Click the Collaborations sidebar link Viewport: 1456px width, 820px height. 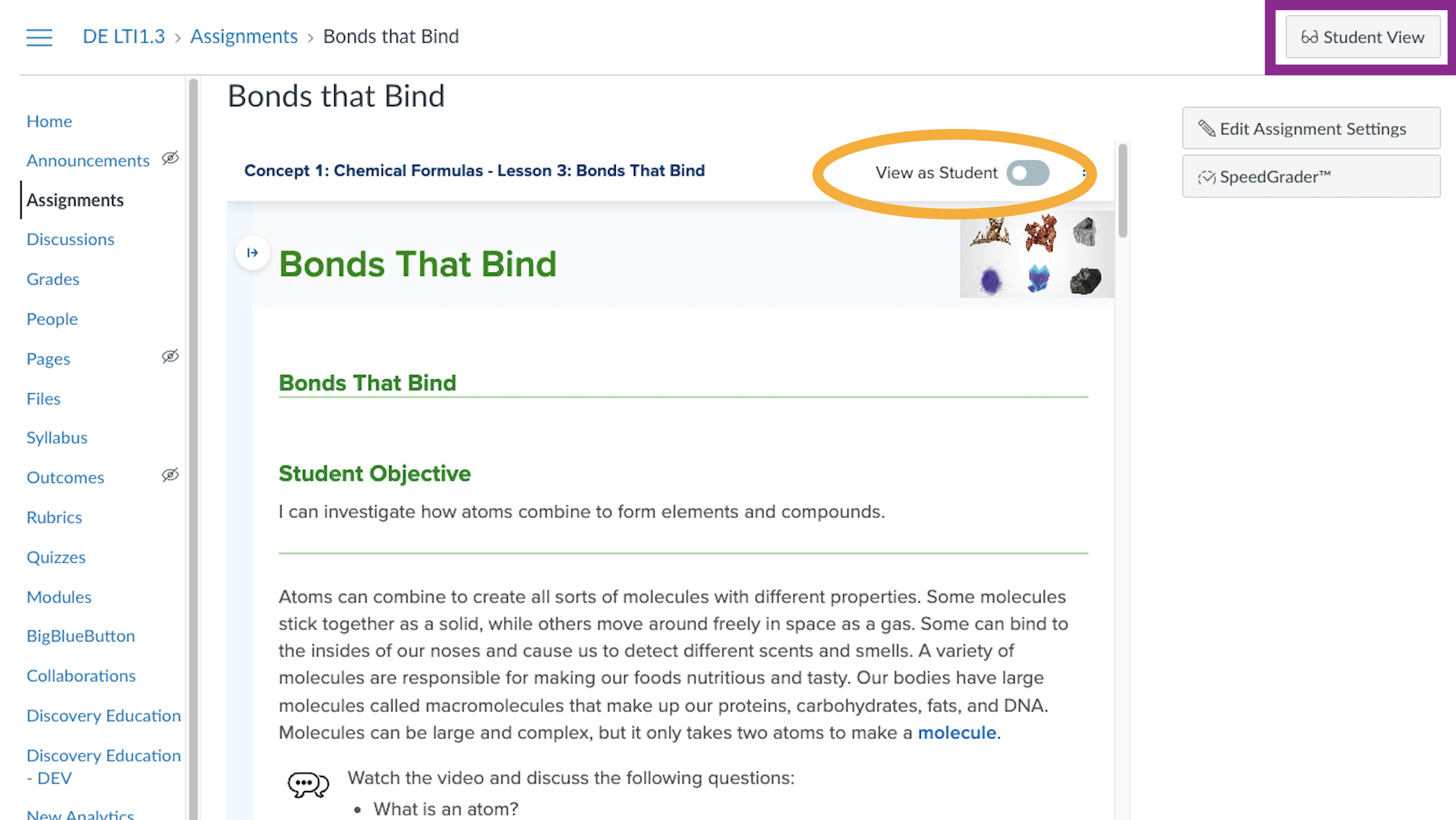[80, 675]
